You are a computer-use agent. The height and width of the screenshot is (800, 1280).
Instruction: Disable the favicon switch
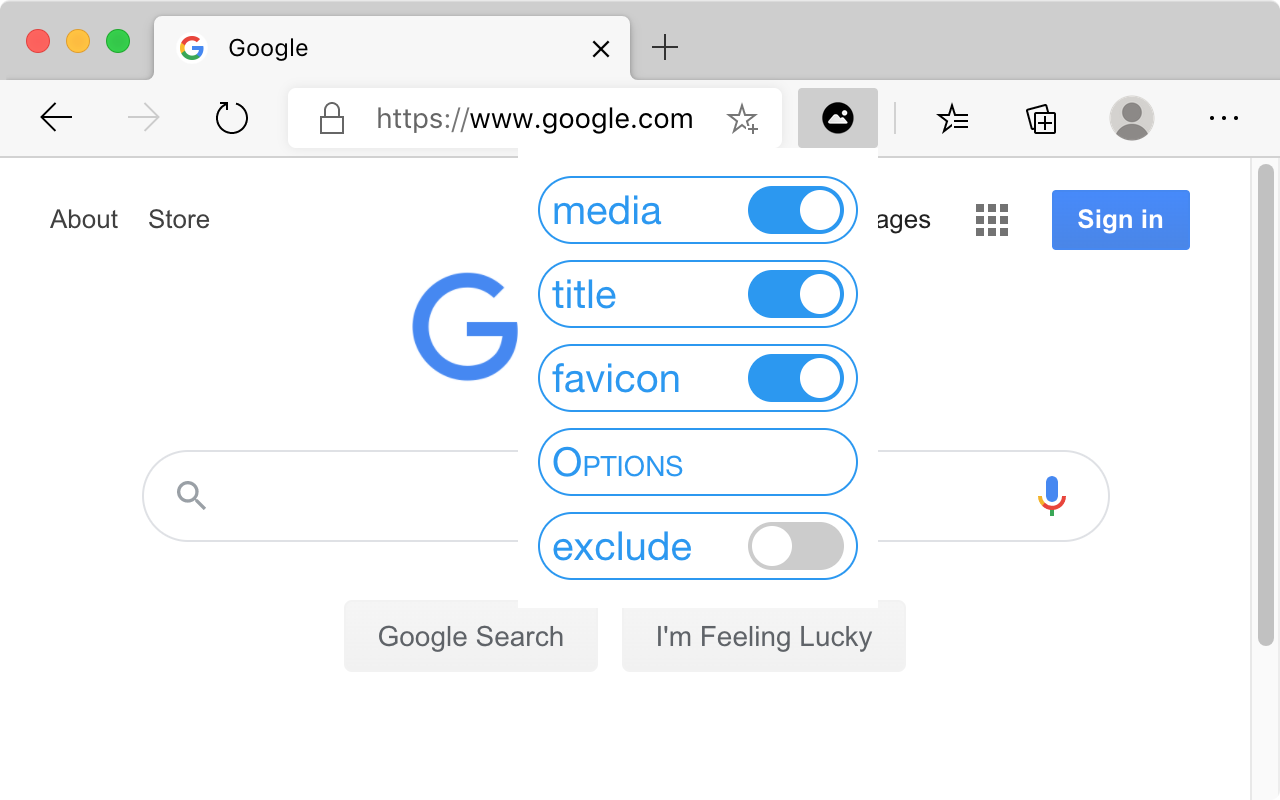[x=795, y=379]
